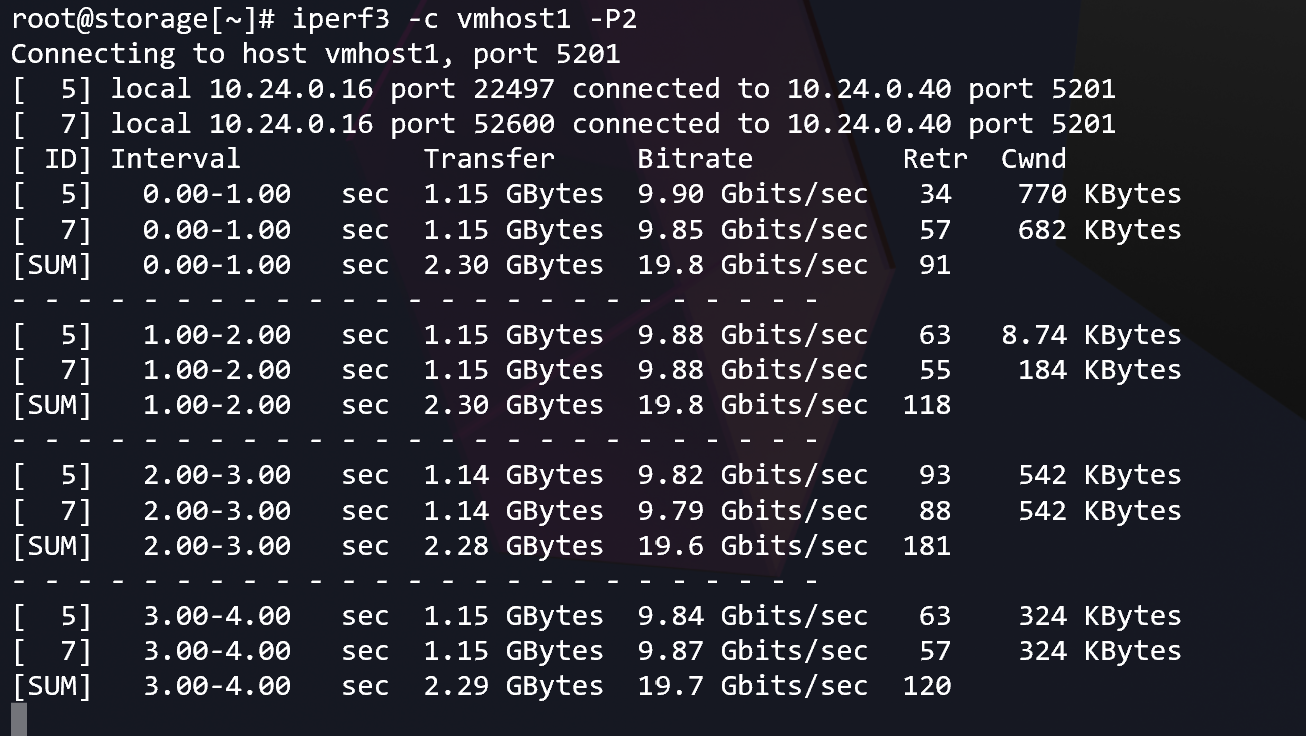Select the 8.74 KBytes Cwnd value
The image size is (1306, 736).
click(1091, 335)
